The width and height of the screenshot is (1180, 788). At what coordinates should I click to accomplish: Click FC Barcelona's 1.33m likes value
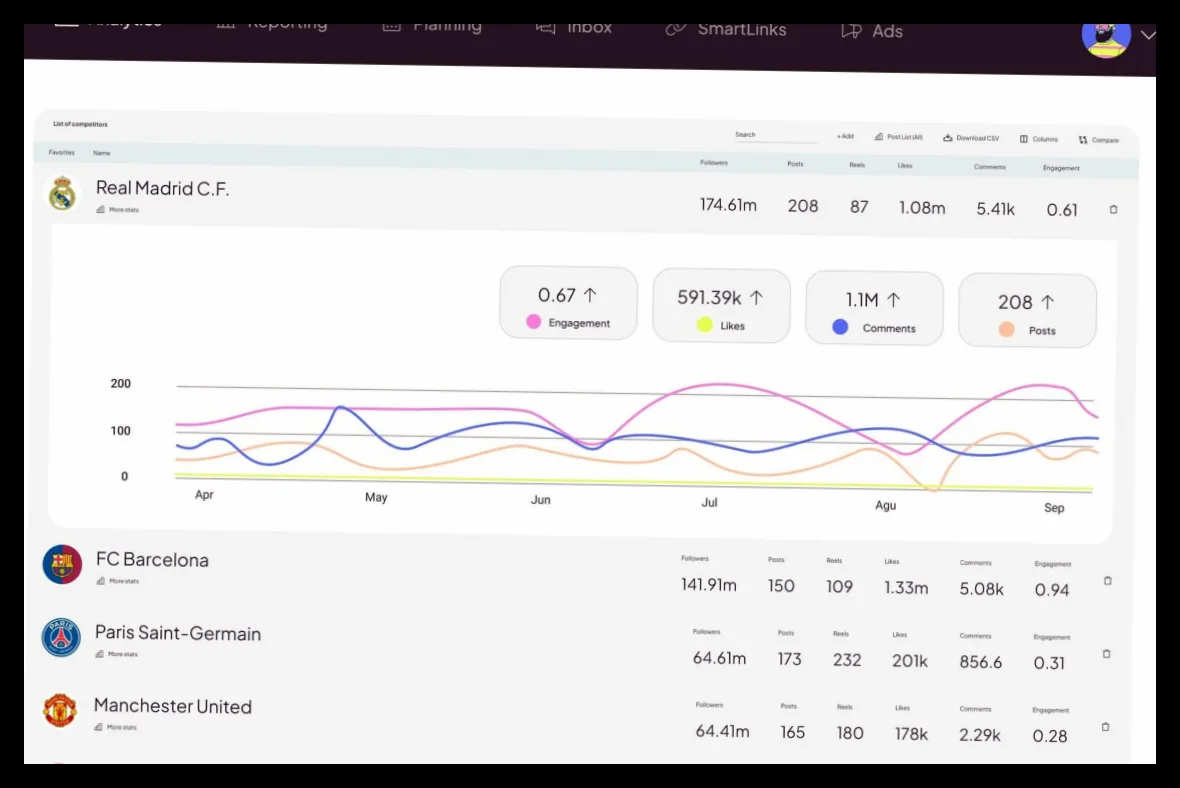point(906,588)
